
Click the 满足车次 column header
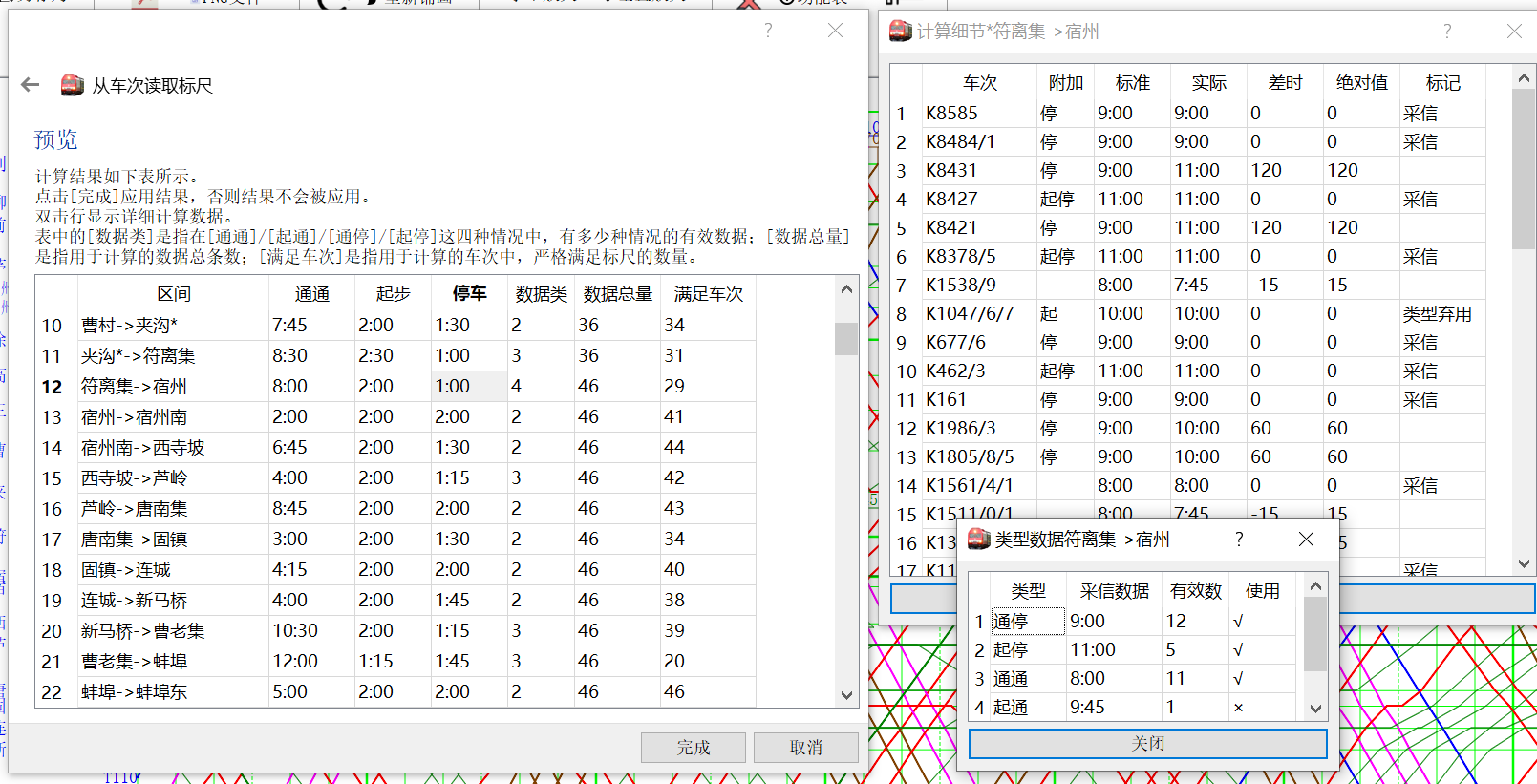coord(708,294)
